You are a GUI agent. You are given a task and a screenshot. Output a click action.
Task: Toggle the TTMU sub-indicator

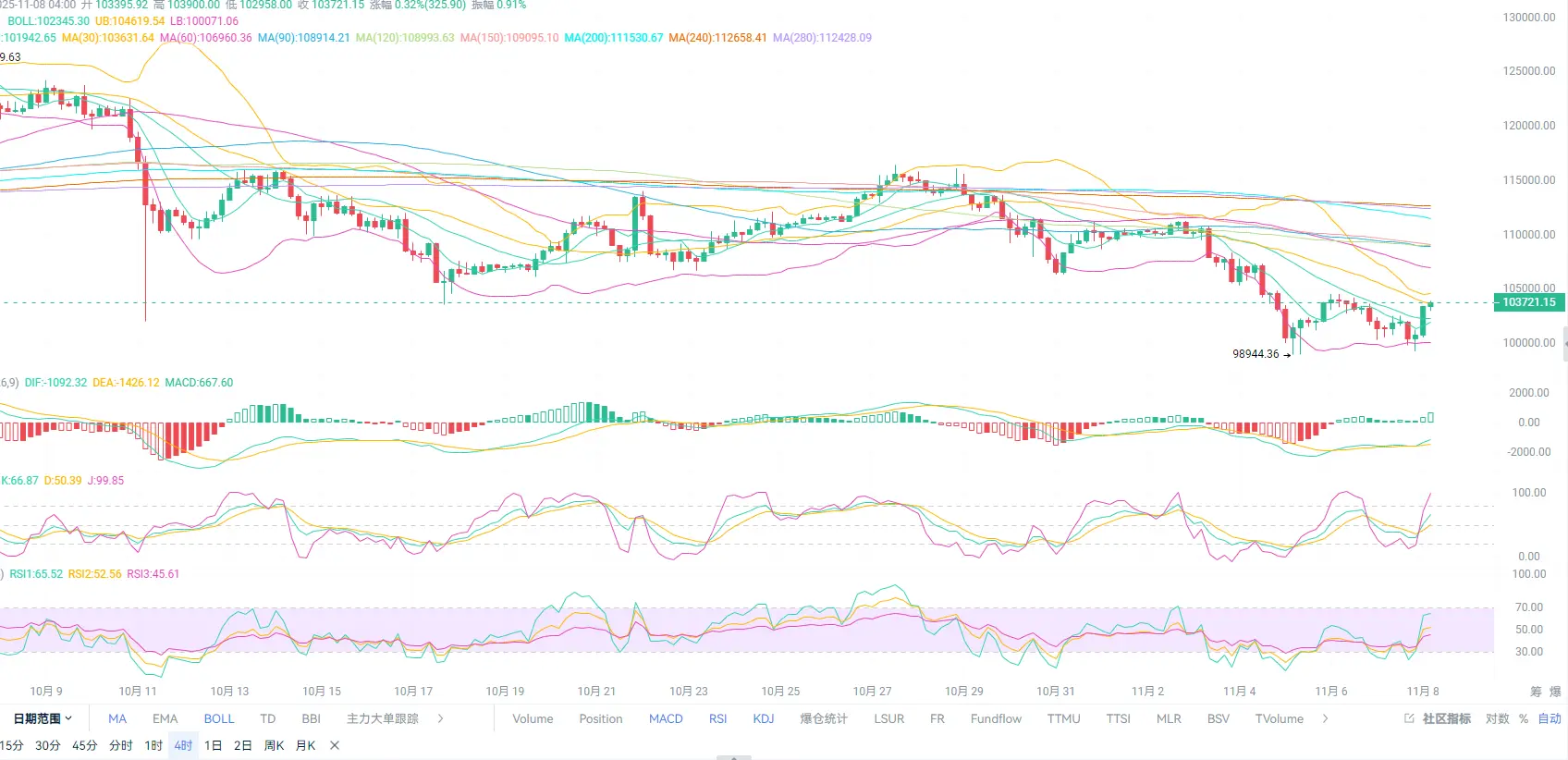[x=1064, y=718]
